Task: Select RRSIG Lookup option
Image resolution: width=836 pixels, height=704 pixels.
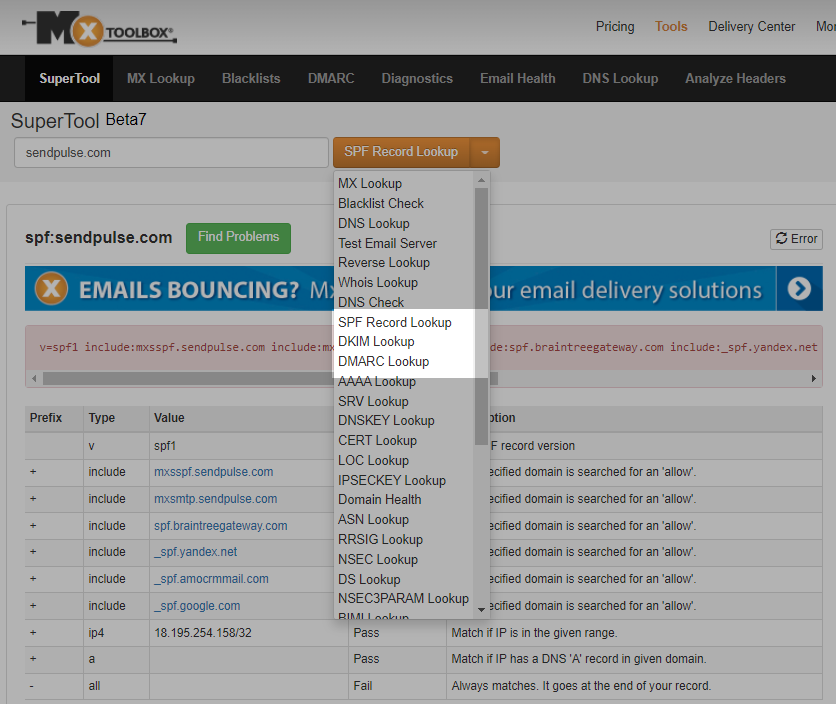Action: [x=380, y=539]
